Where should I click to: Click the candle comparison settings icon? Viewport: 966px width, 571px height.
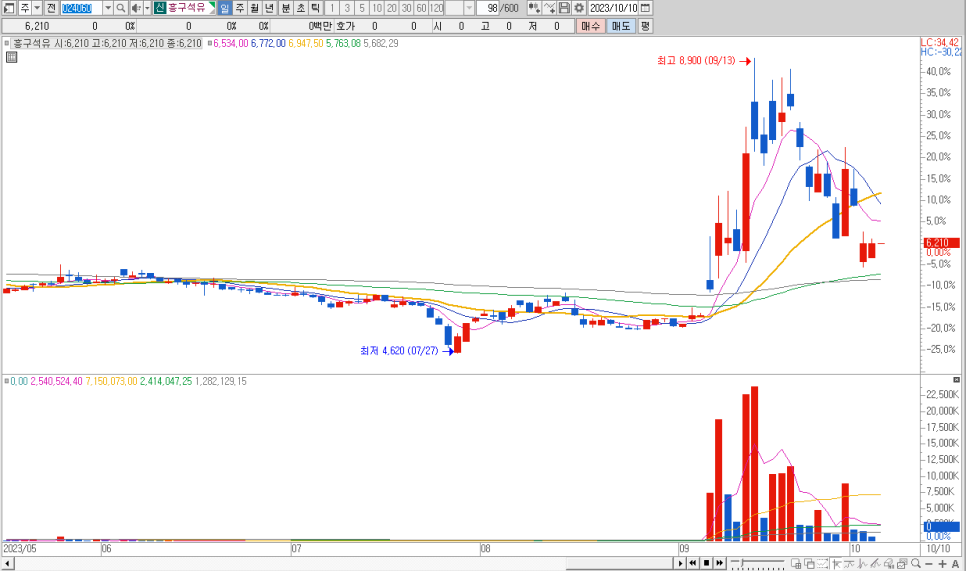click(534, 8)
